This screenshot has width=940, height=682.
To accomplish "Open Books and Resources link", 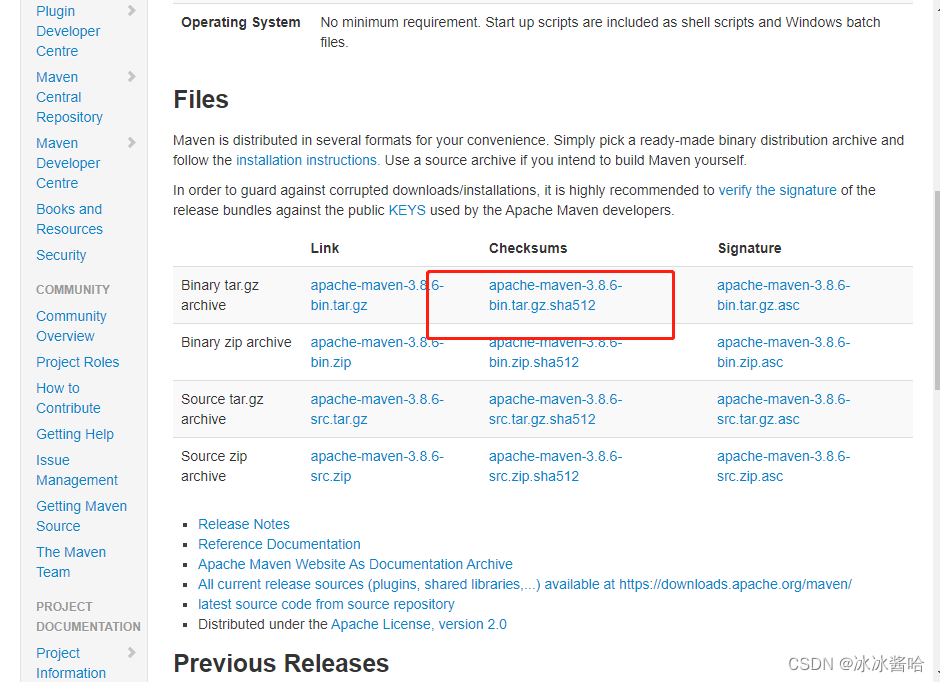I will point(69,219).
